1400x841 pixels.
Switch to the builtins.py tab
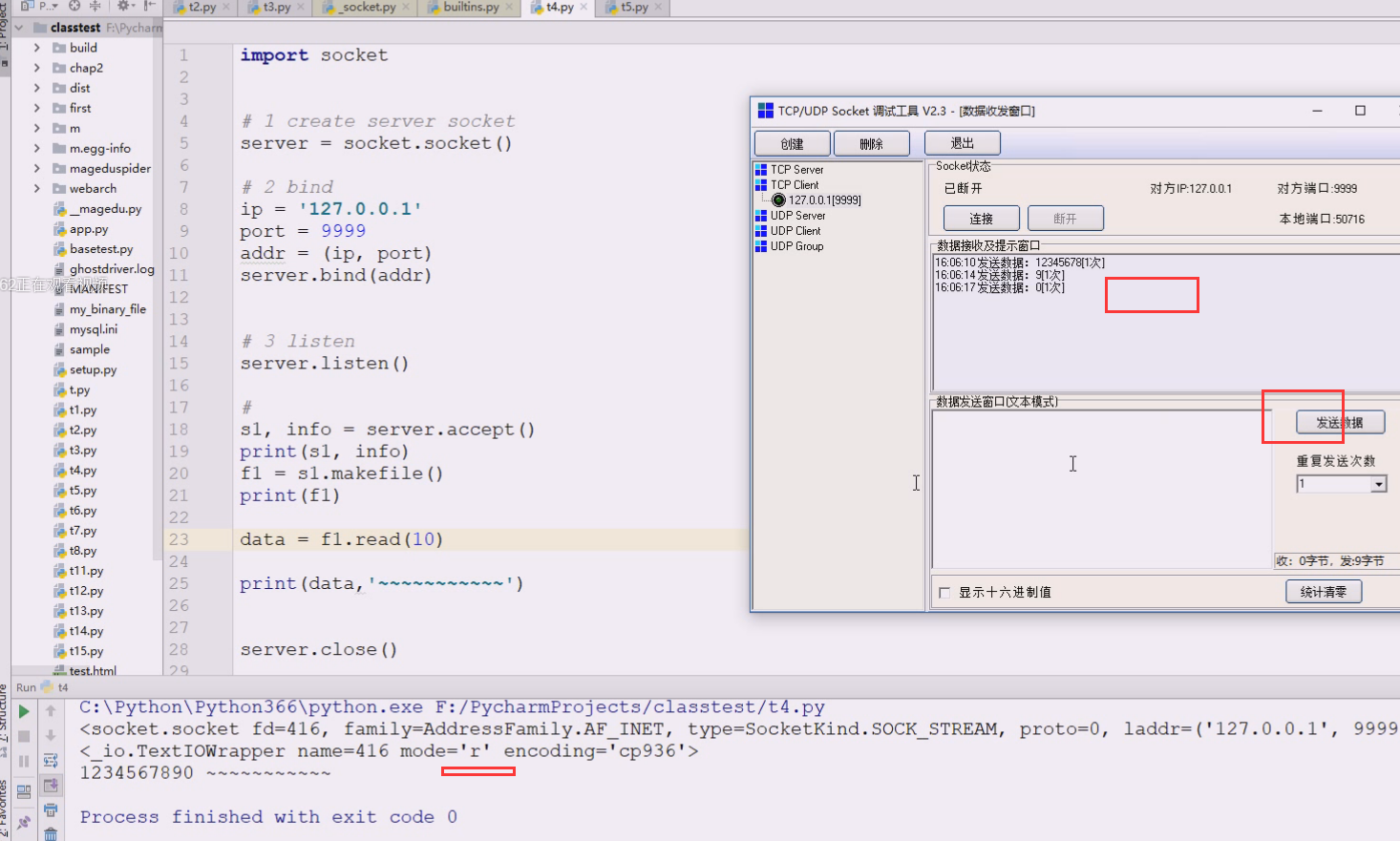pyautogui.click(x=470, y=8)
